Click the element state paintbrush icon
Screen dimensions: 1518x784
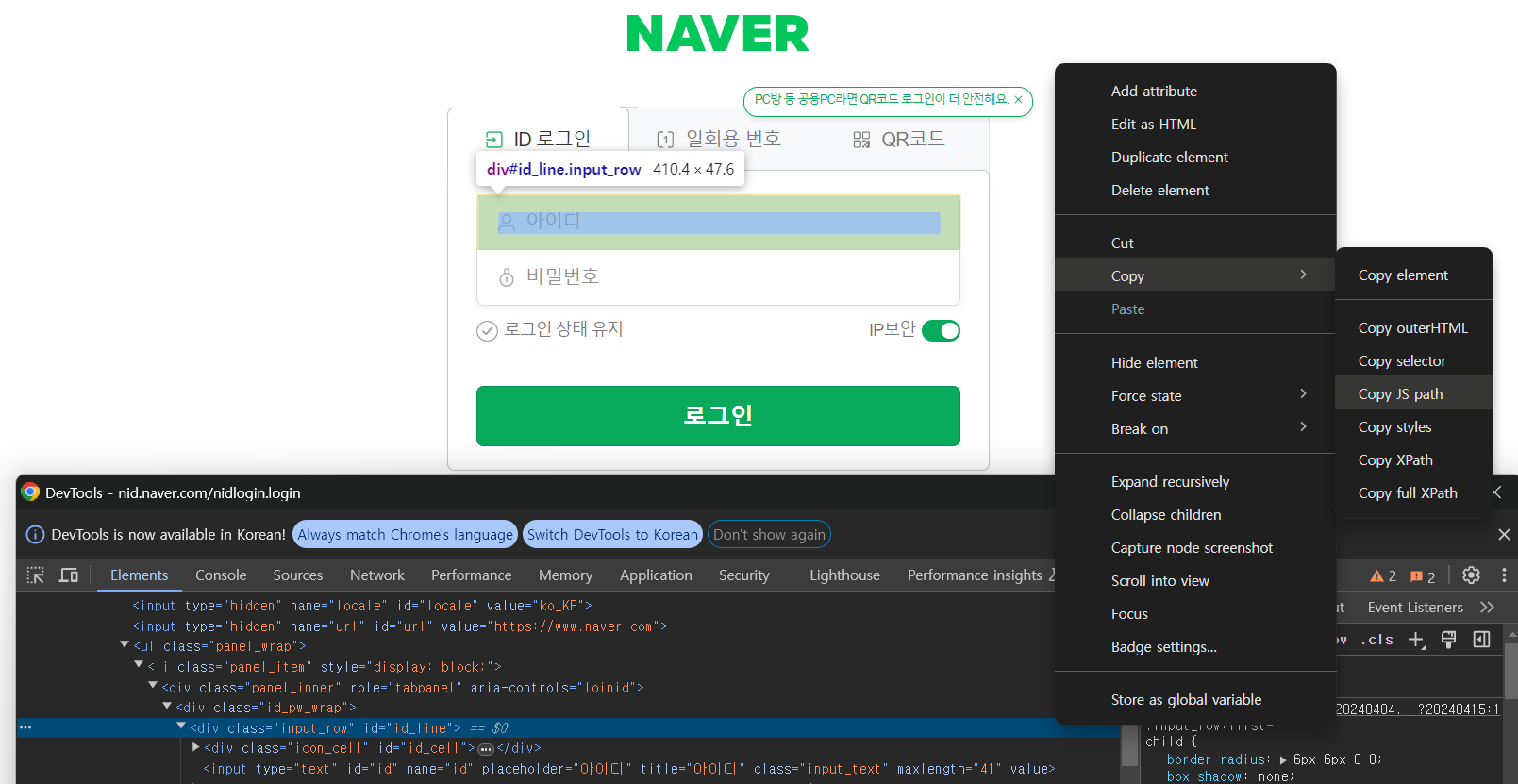tap(1449, 640)
